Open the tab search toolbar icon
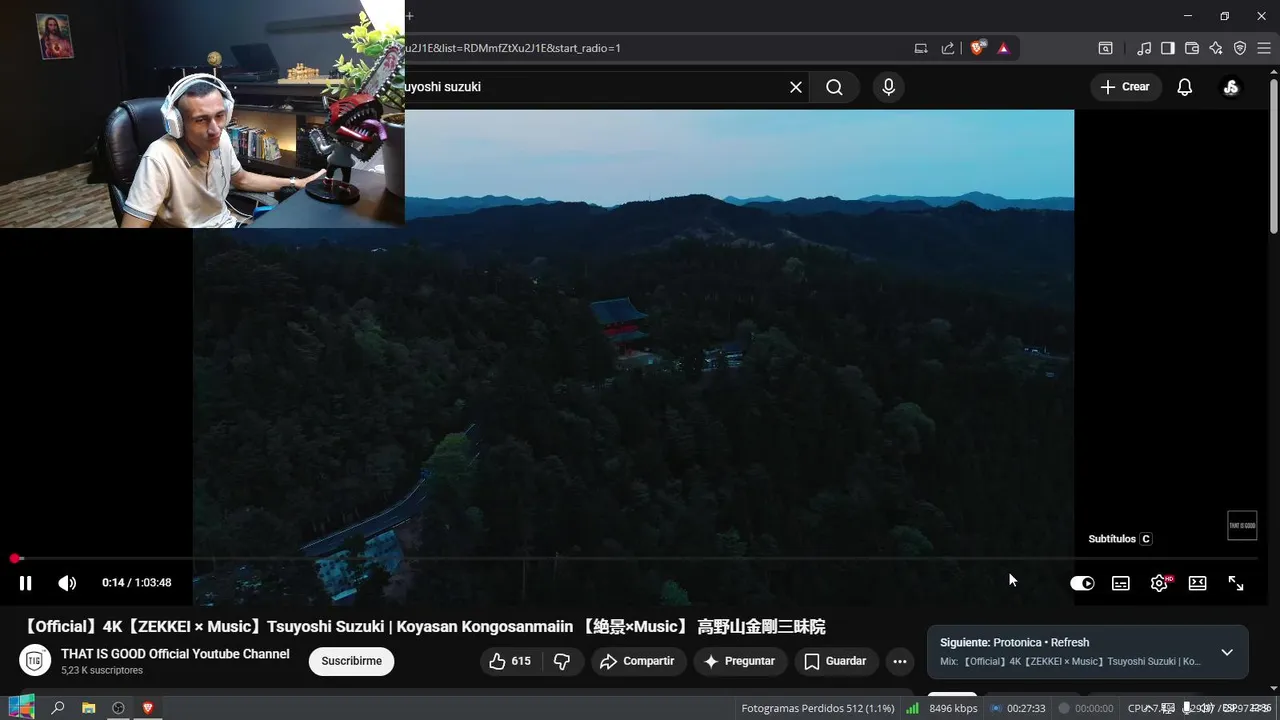Screen dimensions: 1280x720 pyautogui.click(x=1105, y=48)
